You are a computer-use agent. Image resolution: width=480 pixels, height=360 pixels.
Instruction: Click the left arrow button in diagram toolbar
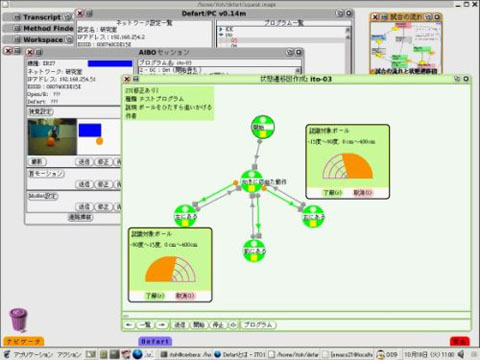point(130,325)
